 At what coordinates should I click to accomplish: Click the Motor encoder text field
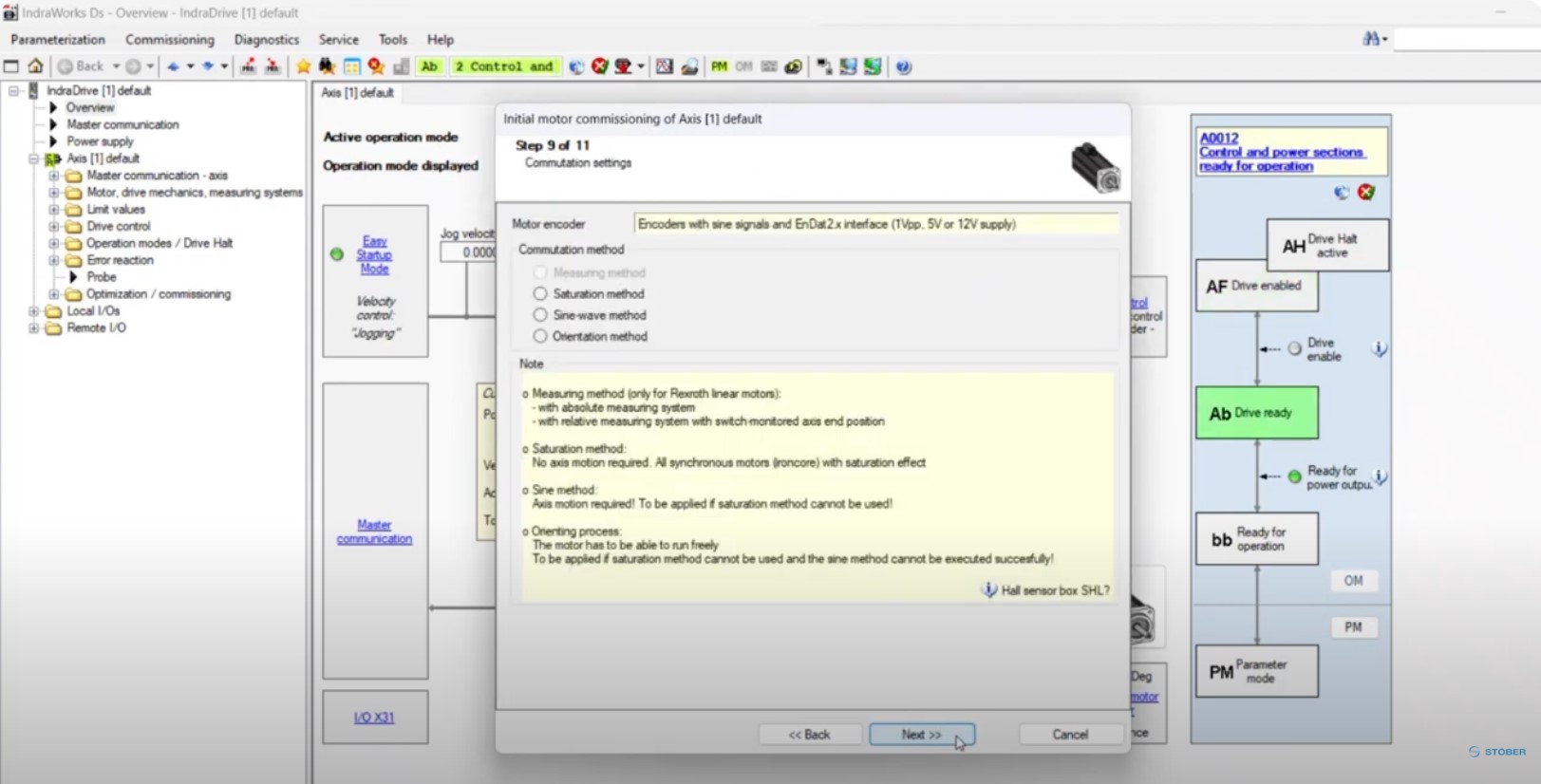point(876,224)
